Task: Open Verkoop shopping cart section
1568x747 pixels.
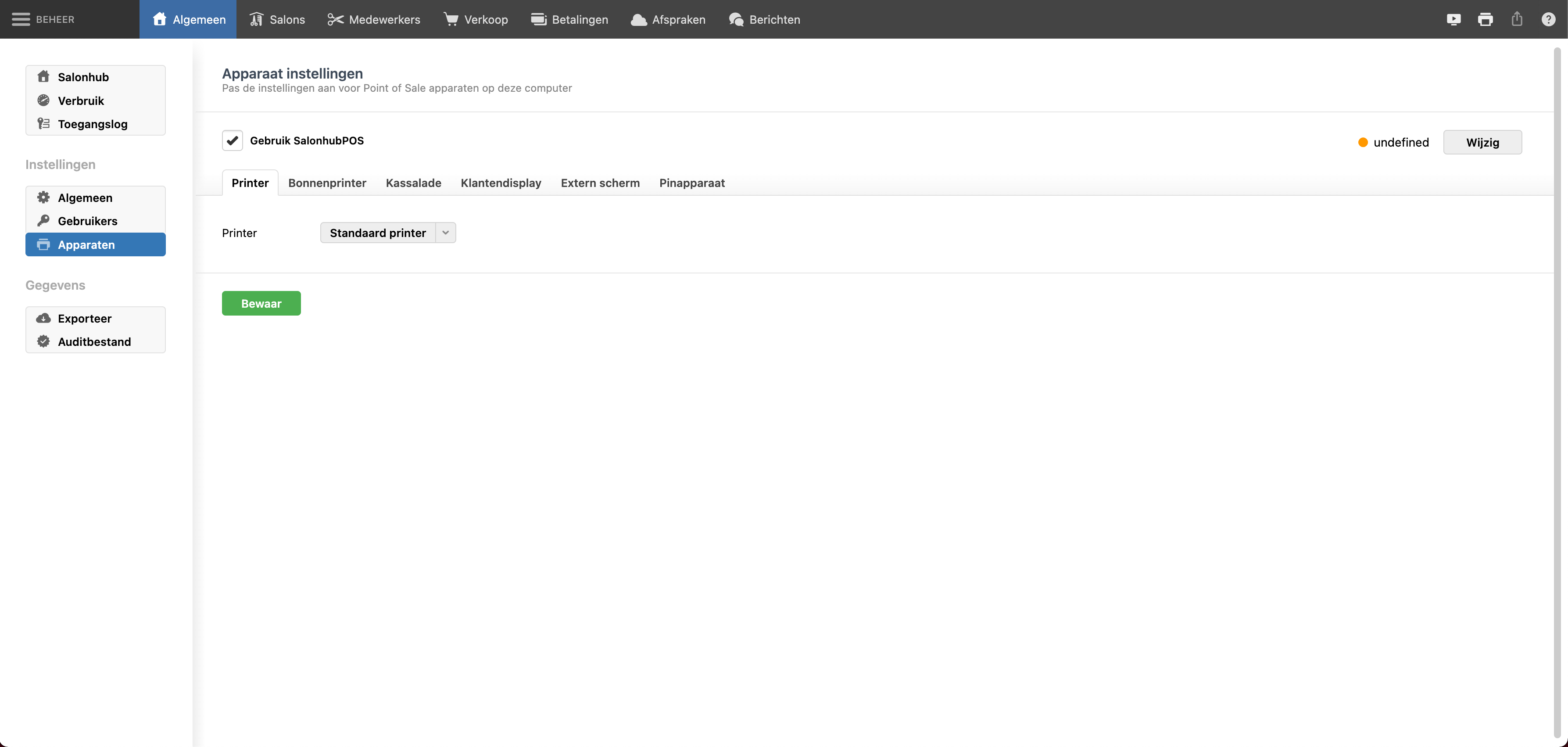Action: (476, 19)
